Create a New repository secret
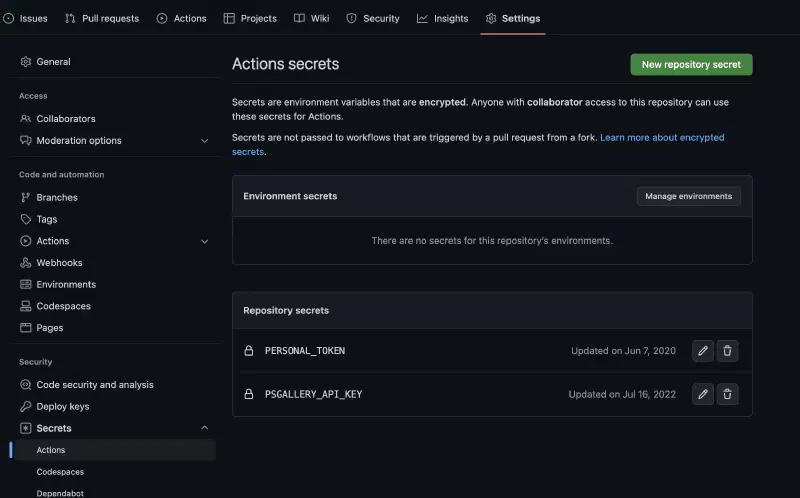Screen dimensions: 800x498 (691, 65)
